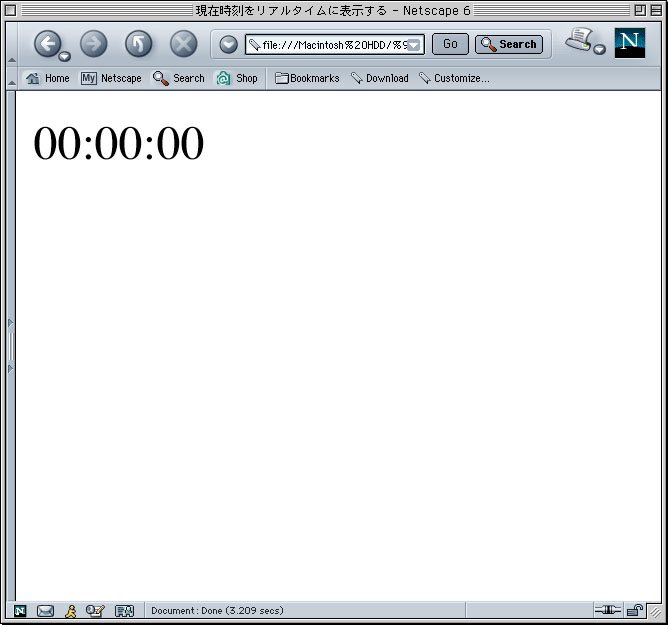Open Home in the personal toolbar
This screenshot has height=625, width=668.
(47, 78)
